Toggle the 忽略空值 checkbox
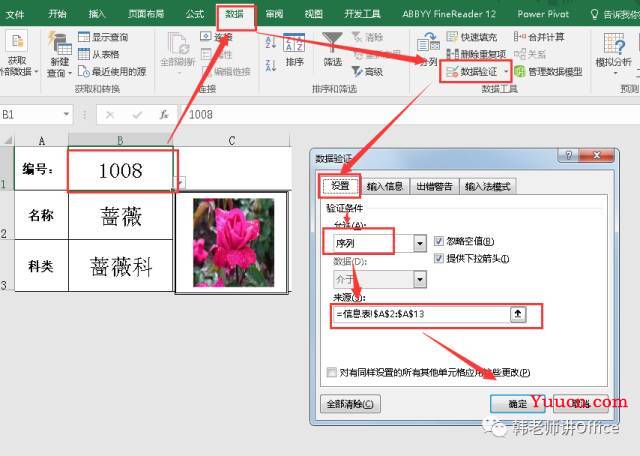 point(440,241)
